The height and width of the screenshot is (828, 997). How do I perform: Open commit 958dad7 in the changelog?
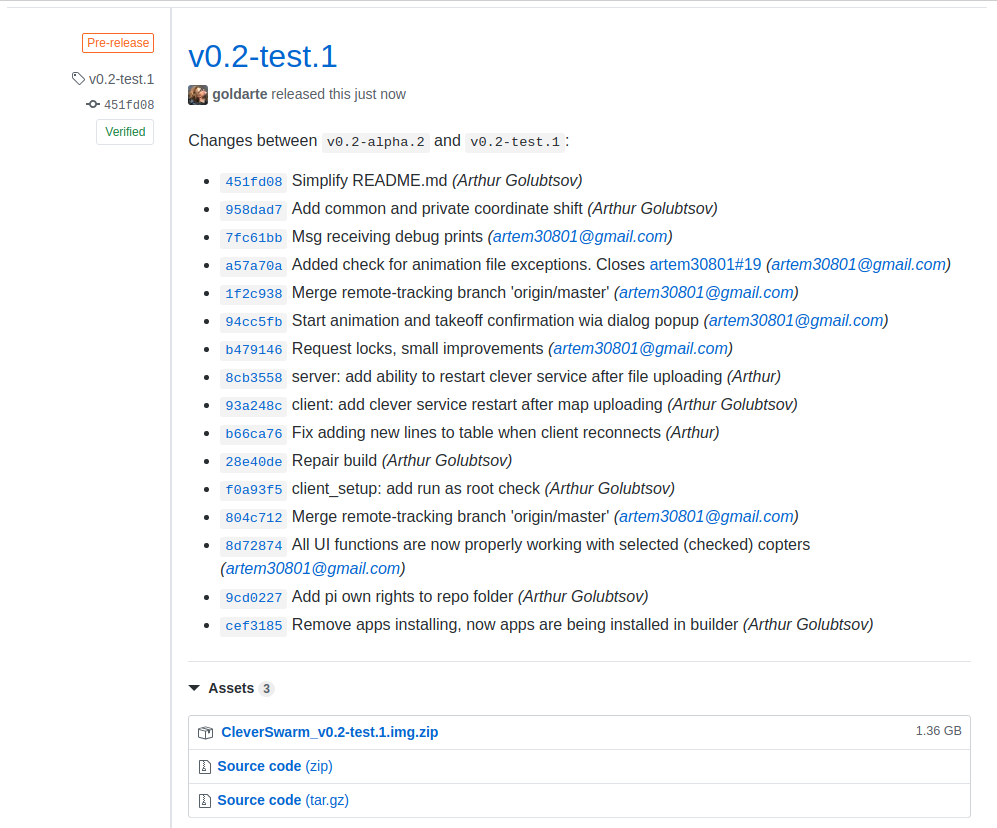254,210
